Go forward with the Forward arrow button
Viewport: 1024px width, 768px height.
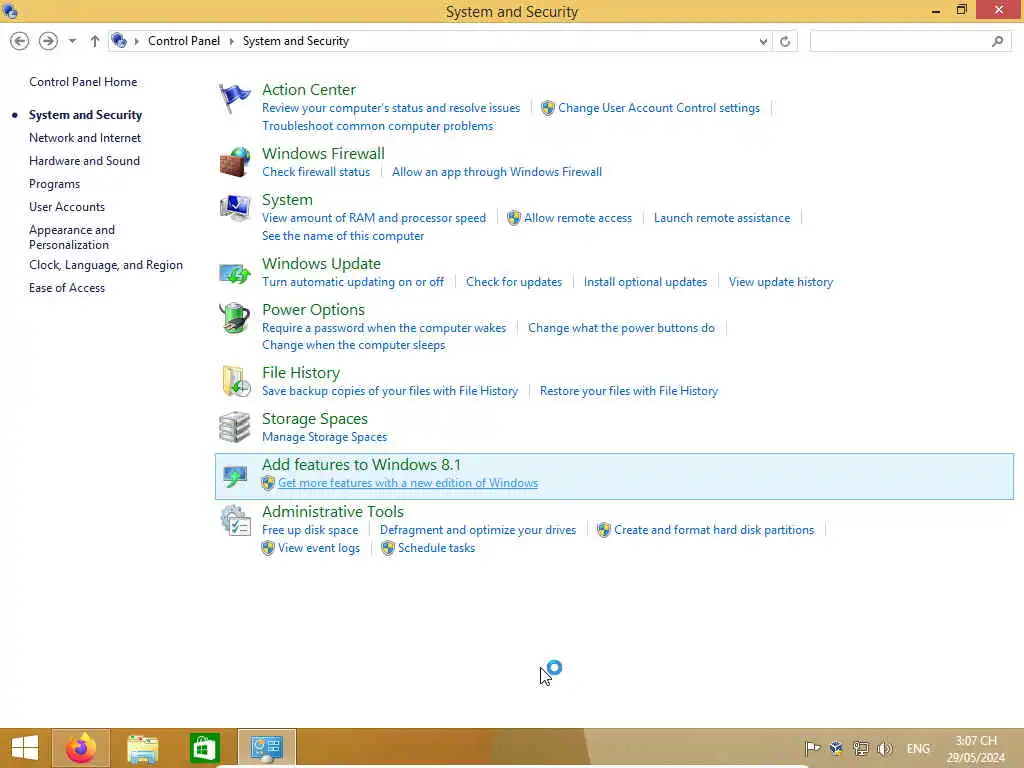tap(48, 41)
